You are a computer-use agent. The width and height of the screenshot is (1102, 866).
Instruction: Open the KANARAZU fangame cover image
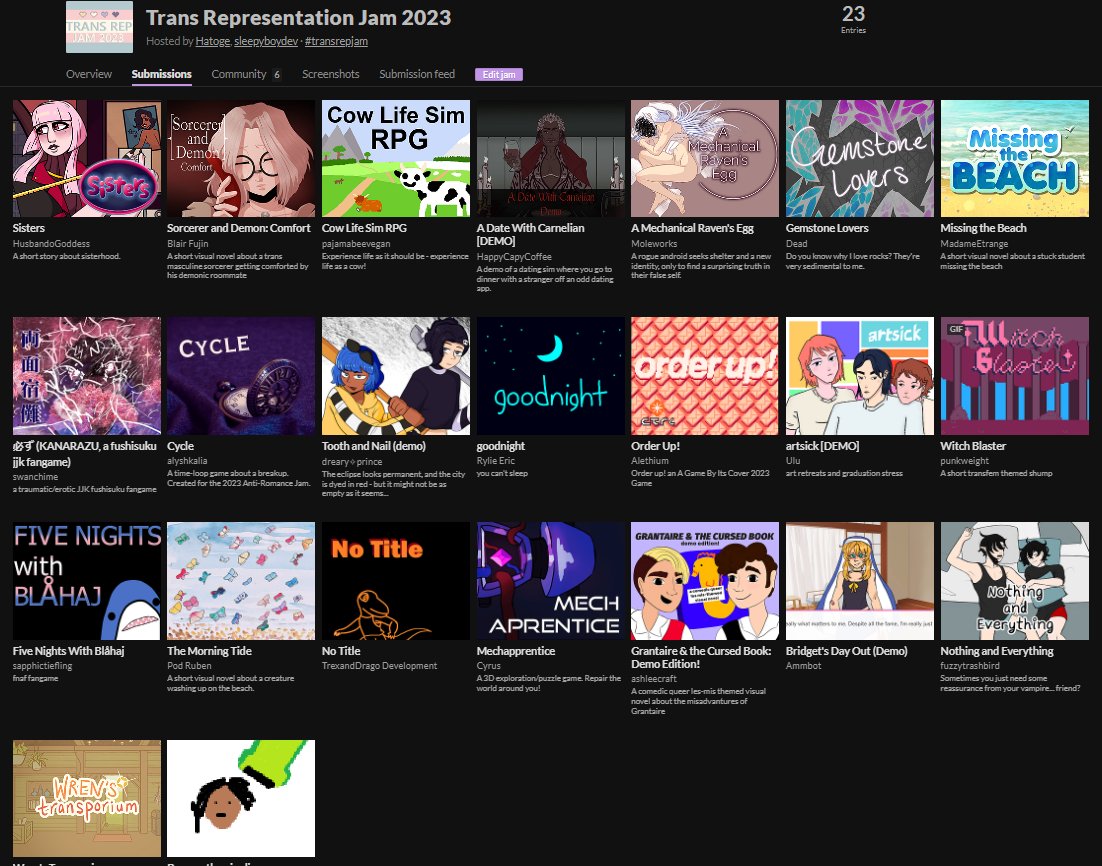pyautogui.click(x=86, y=376)
